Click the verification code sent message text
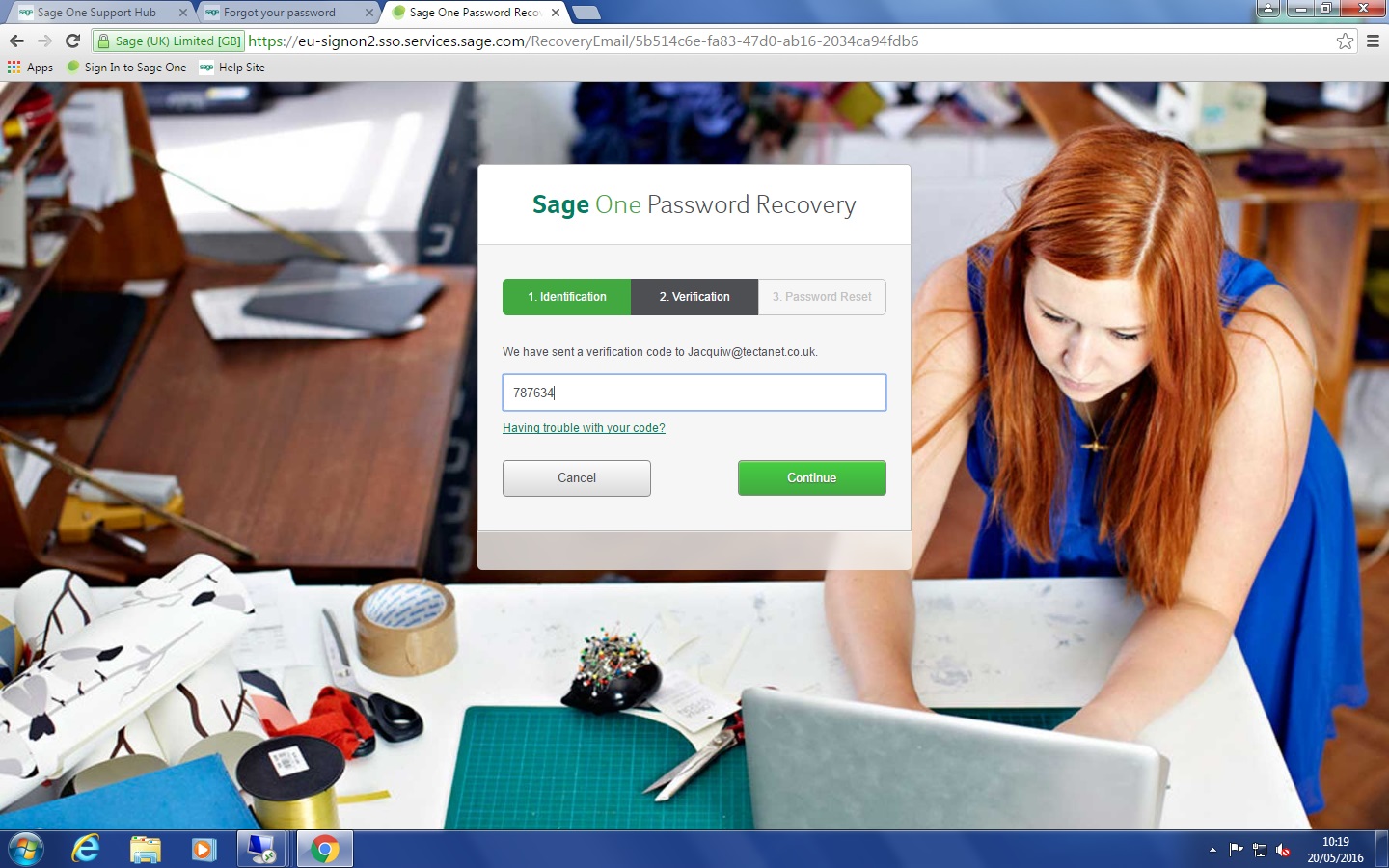The image size is (1389, 868). [660, 352]
